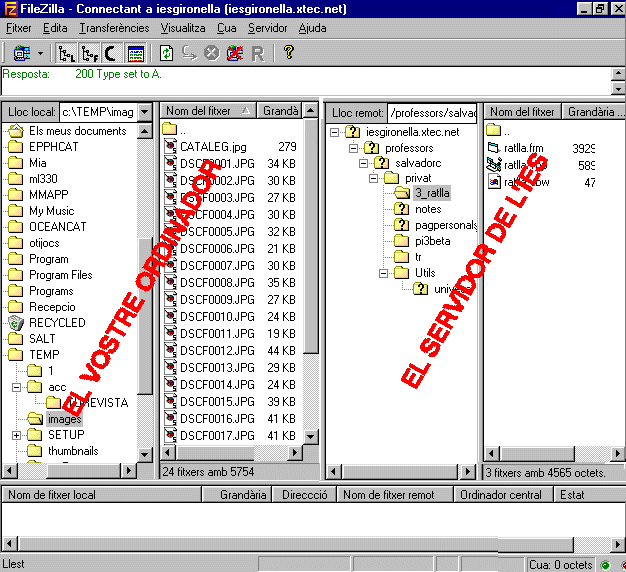
Task: Click the yellow question mark help icon
Action: point(288,53)
